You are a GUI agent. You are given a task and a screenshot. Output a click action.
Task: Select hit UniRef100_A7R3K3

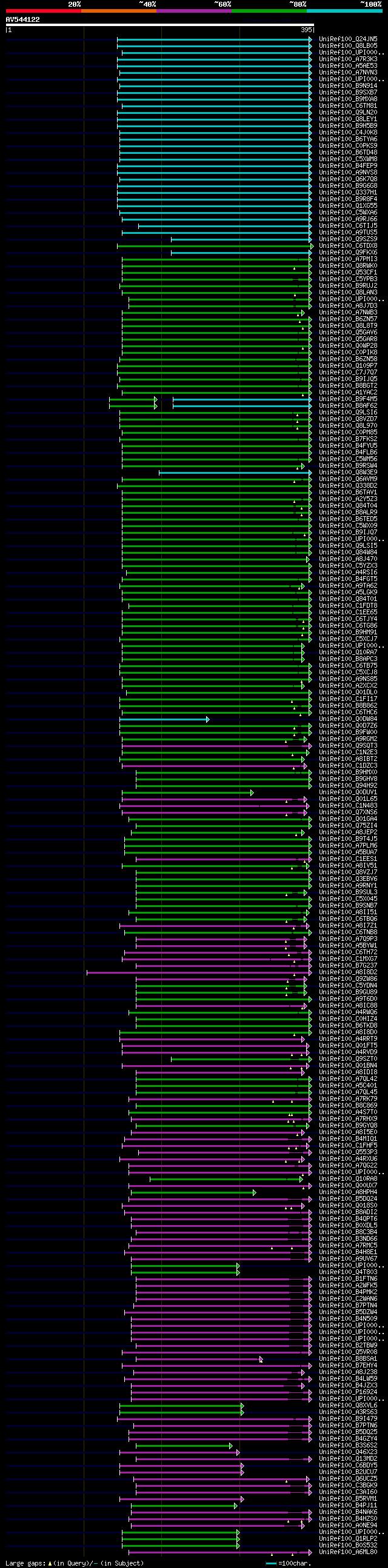(348, 59)
